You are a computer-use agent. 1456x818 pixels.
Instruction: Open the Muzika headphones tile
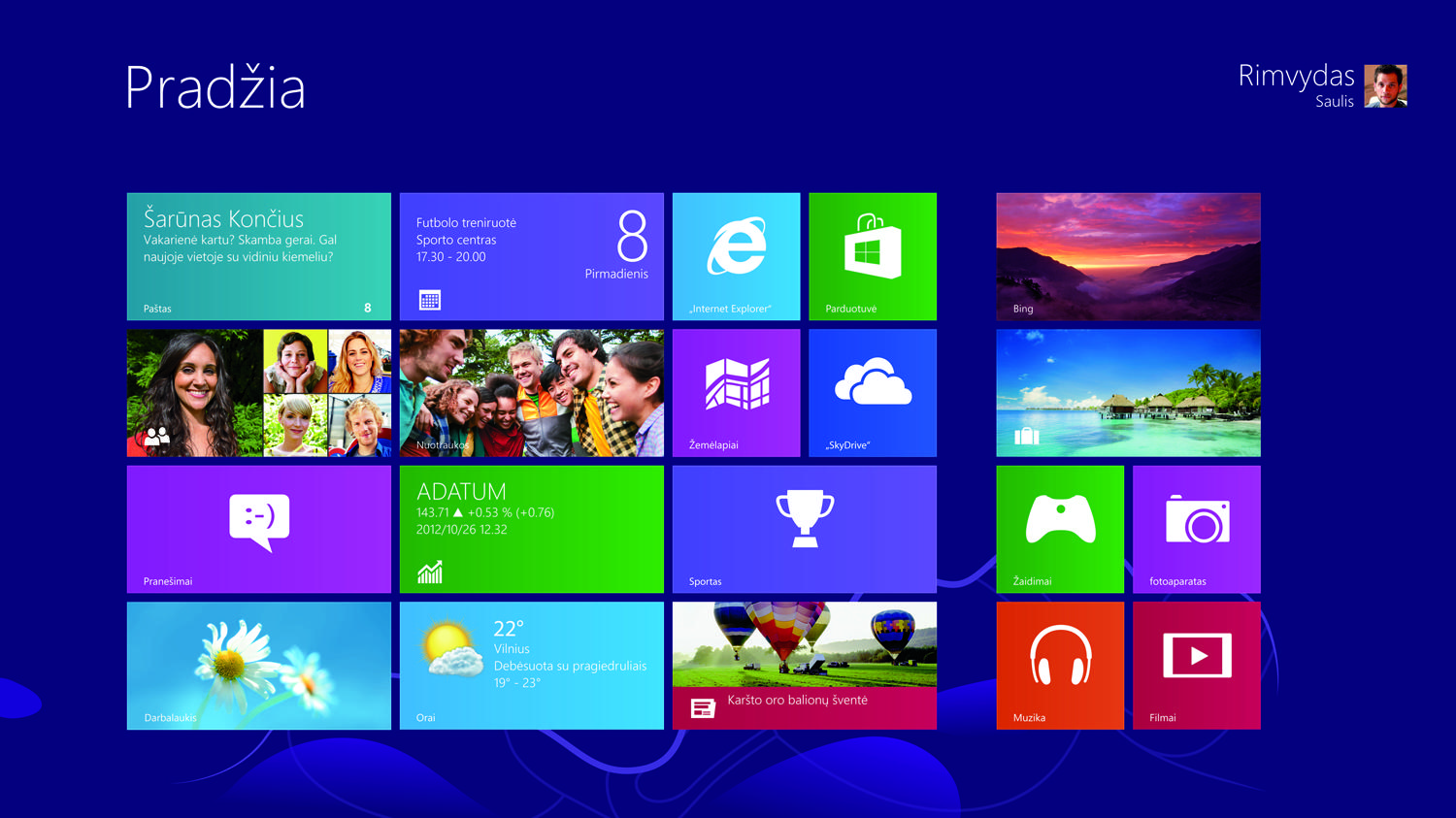[x=1059, y=665]
